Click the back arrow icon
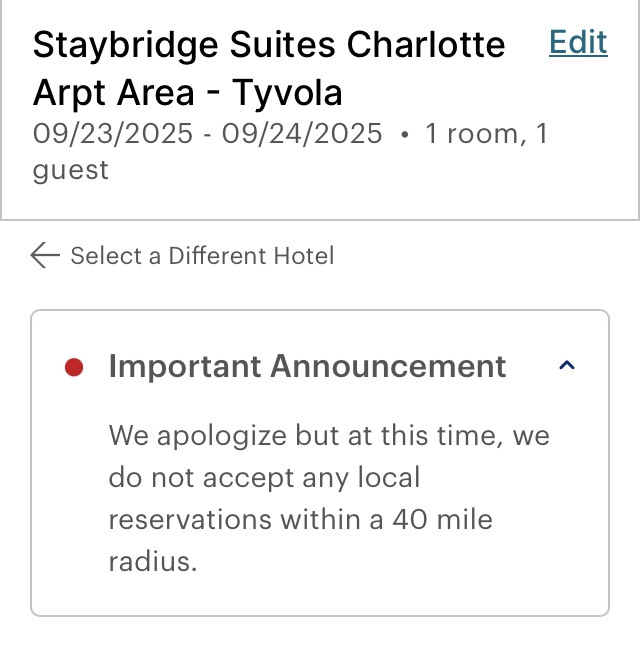The height and width of the screenshot is (648, 640). click(x=45, y=255)
